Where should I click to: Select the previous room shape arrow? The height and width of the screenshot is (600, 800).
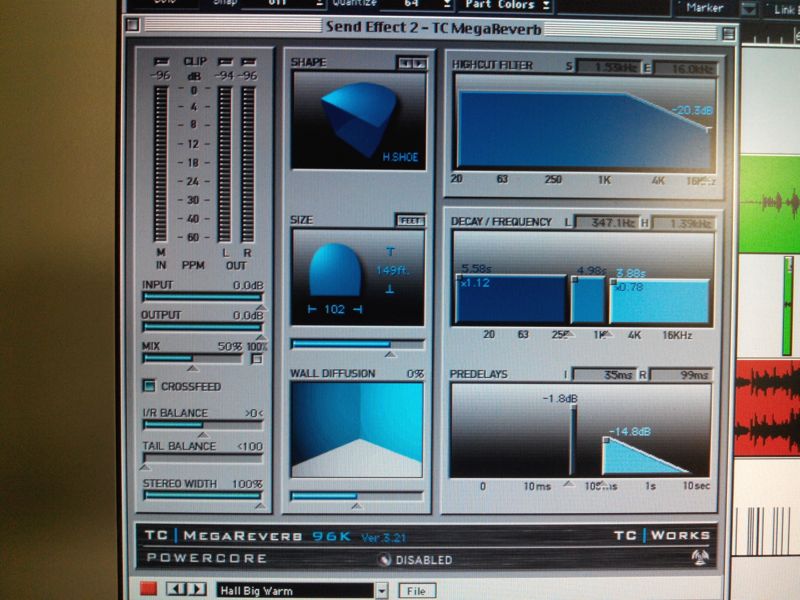[406, 63]
